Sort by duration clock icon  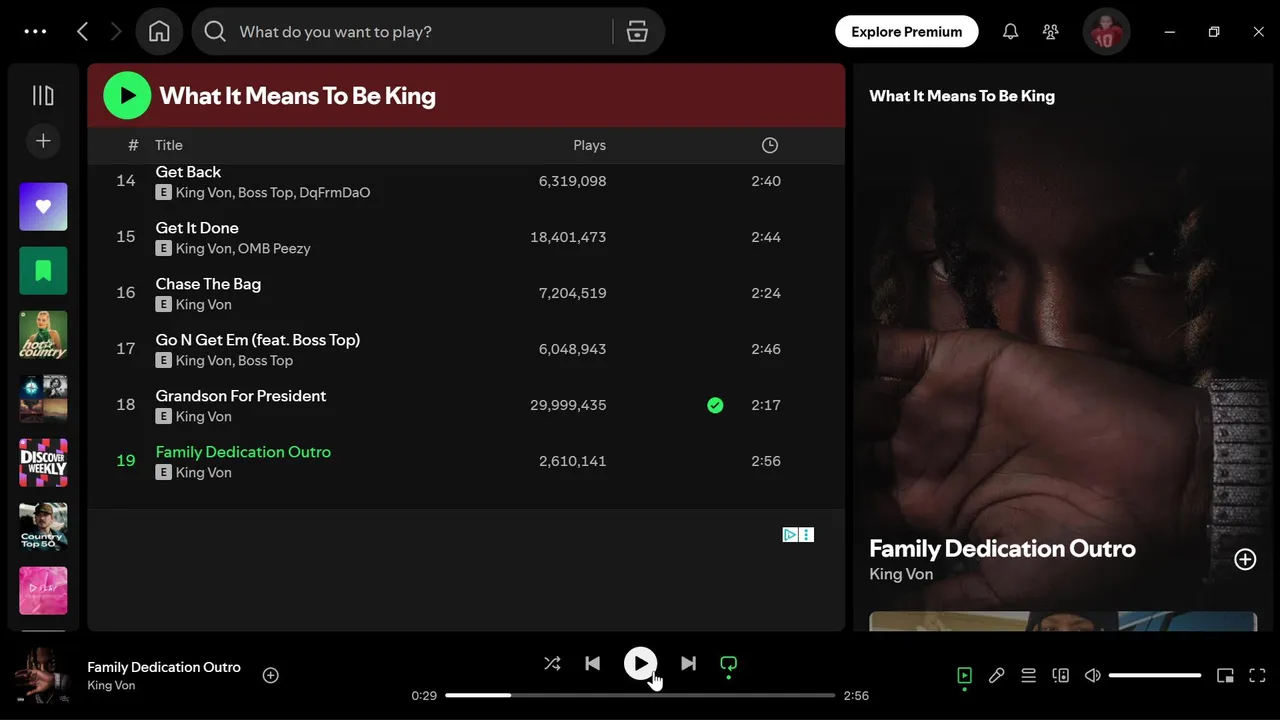[769, 145]
